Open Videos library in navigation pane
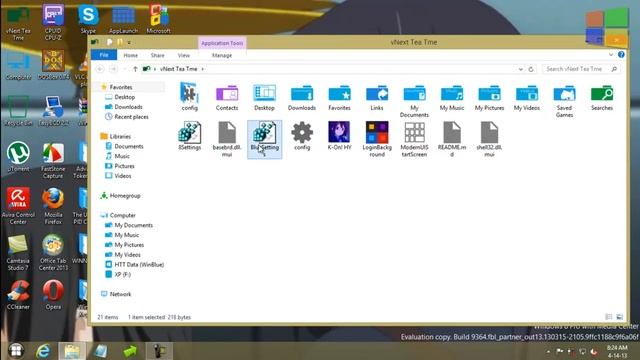This screenshot has width=640, height=360. [122, 176]
